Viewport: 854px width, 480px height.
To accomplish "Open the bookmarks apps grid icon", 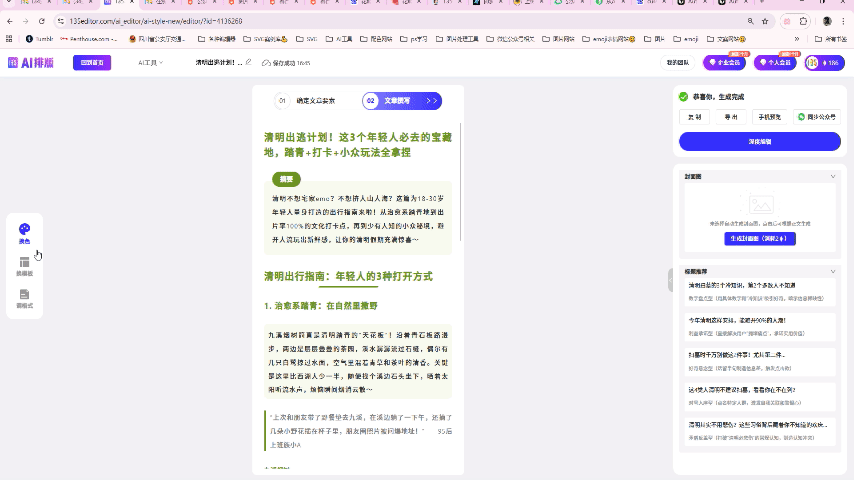I will 9,39.
